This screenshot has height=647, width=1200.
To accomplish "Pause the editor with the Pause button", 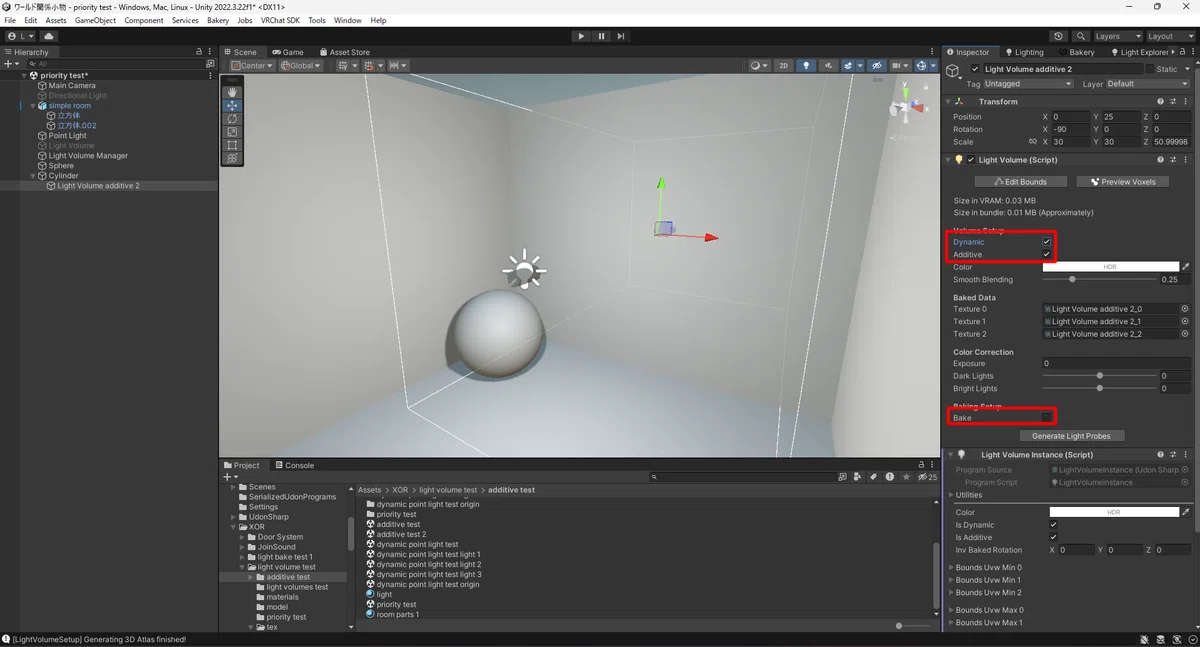I will 601,36.
